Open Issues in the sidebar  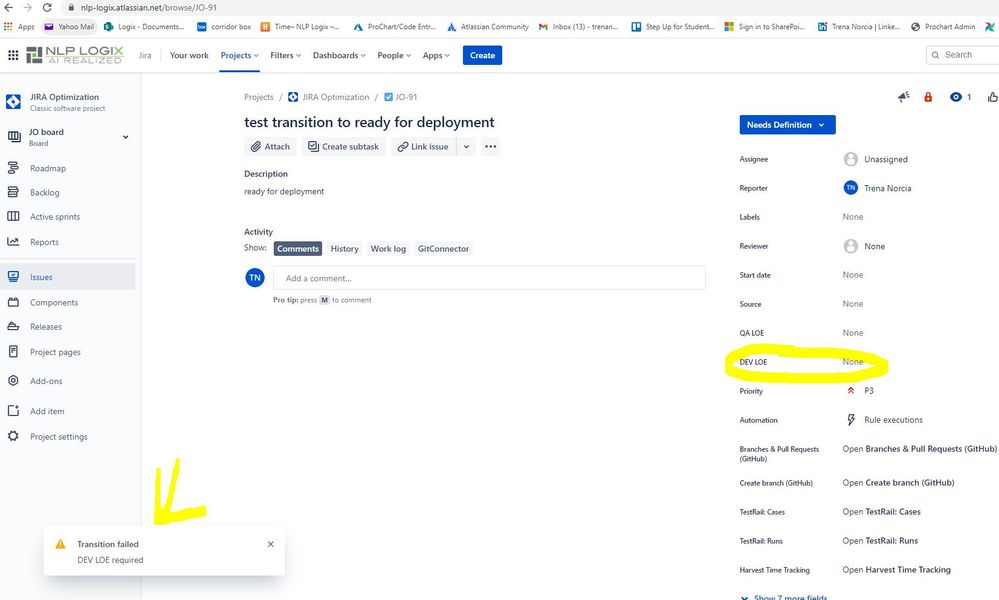pos(68,277)
